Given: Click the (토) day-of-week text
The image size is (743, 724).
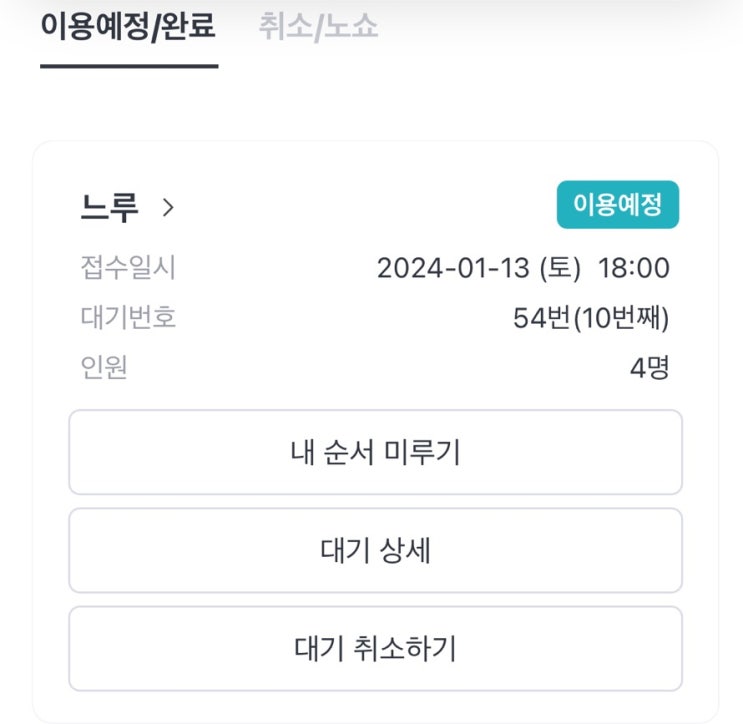Looking at the screenshot, I should pos(560,269).
